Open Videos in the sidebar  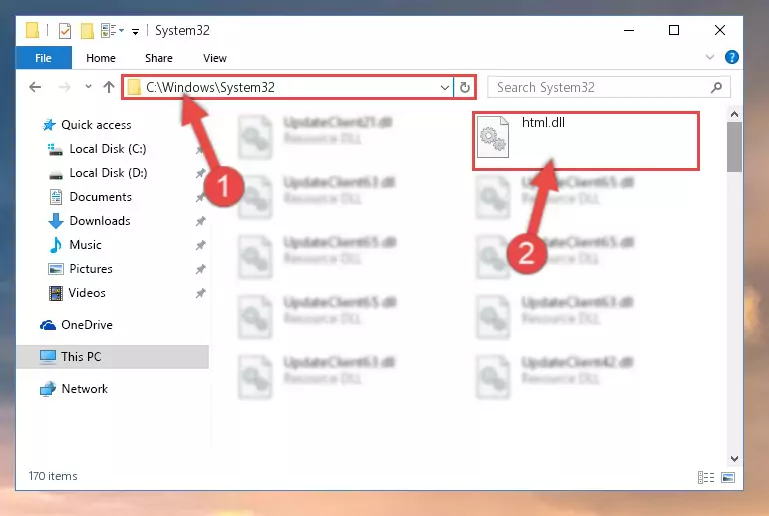87,293
